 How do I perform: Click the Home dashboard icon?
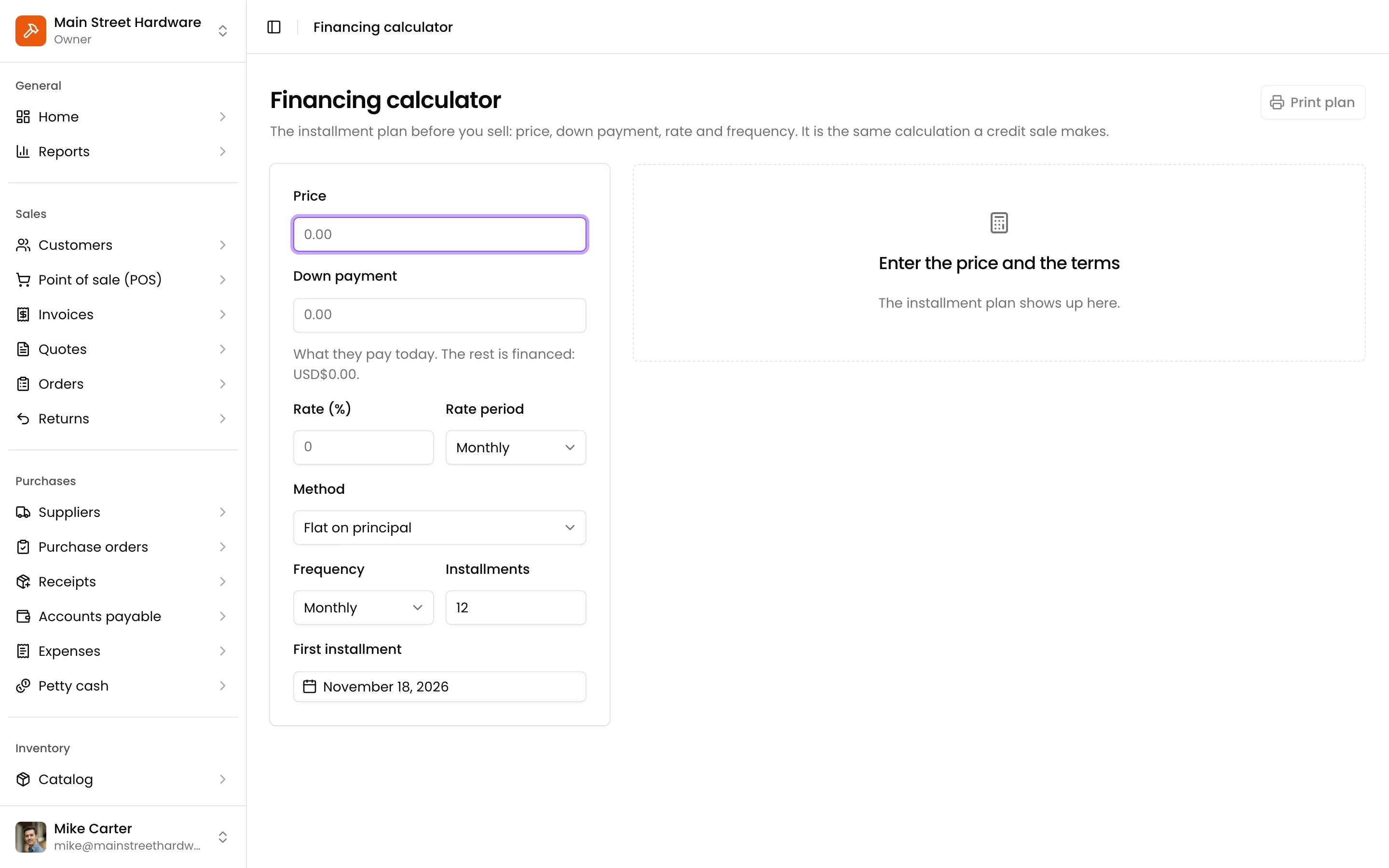click(23, 117)
